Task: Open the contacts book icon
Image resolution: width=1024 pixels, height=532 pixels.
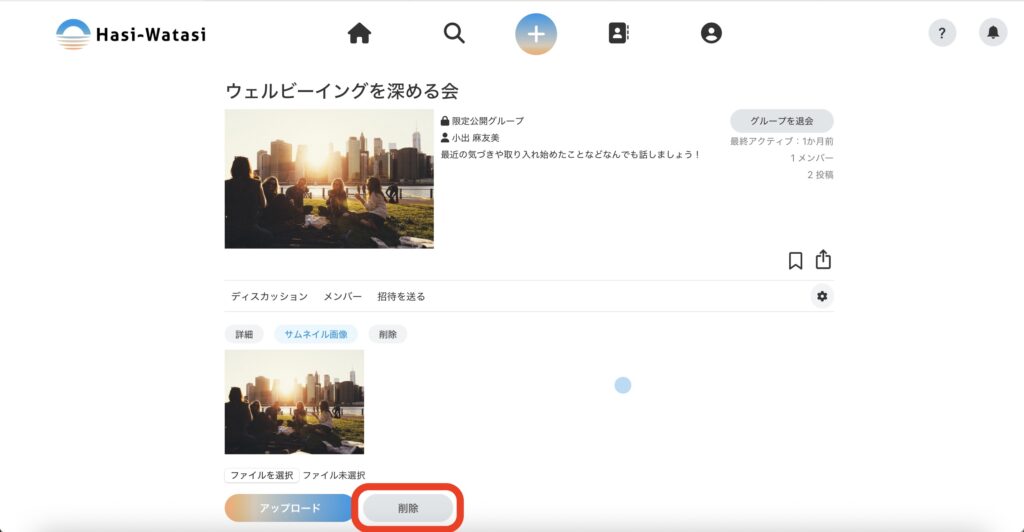Action: (619, 33)
